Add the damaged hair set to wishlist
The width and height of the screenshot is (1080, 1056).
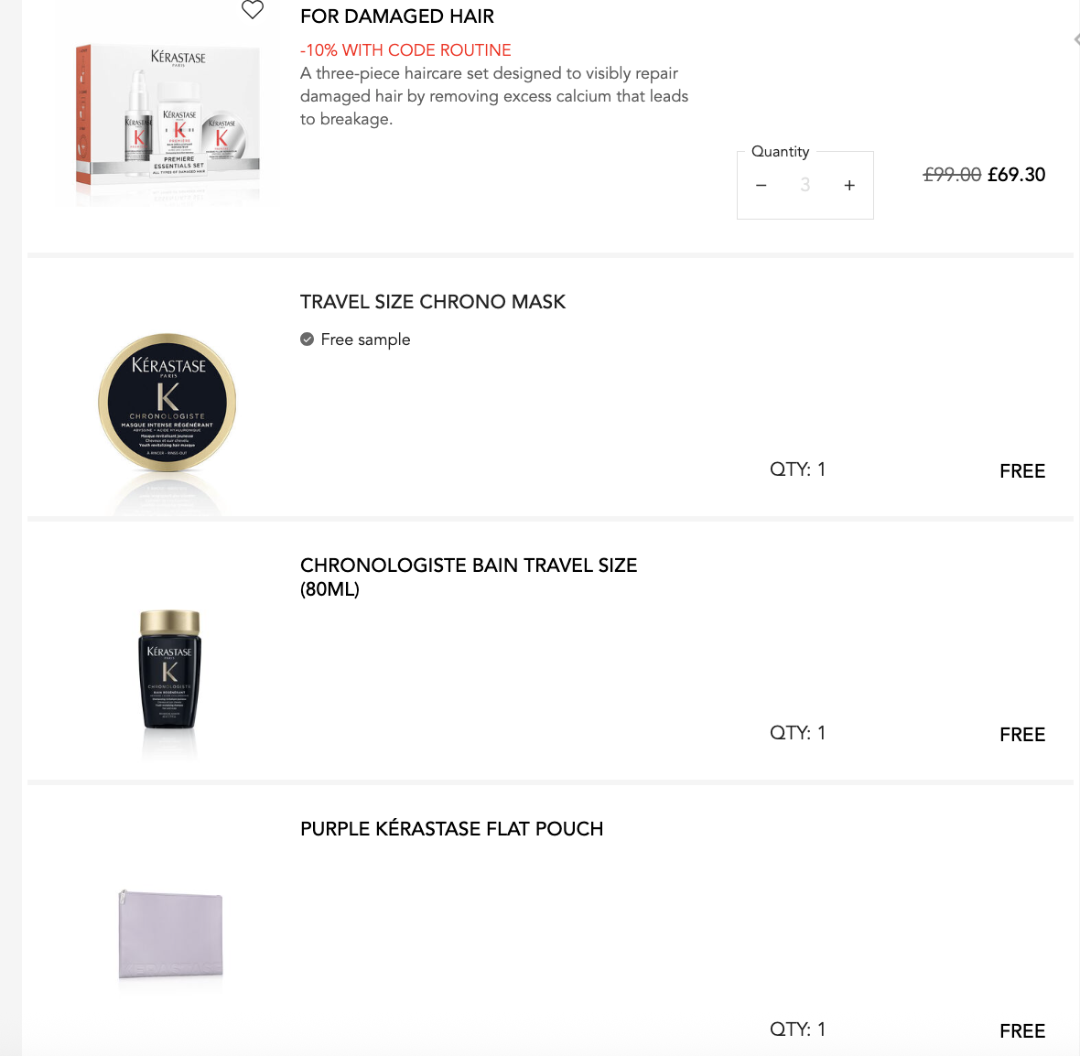click(252, 10)
